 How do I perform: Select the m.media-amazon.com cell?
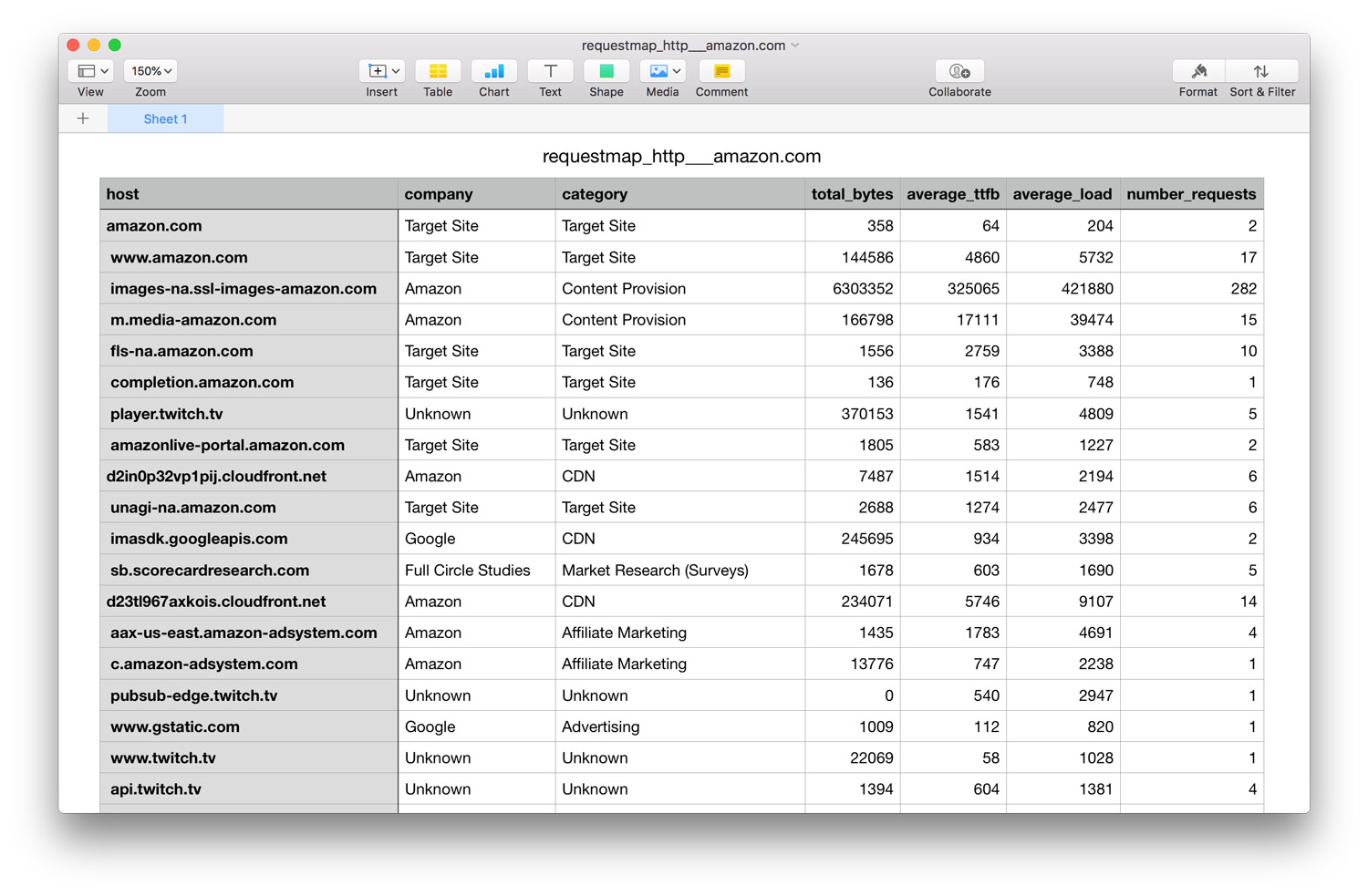pos(249,320)
